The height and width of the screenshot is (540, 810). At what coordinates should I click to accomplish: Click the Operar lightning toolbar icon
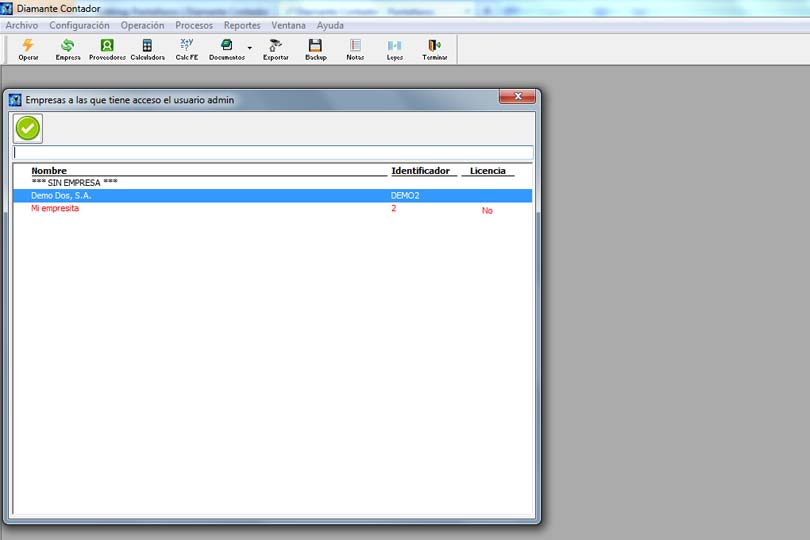(28, 50)
